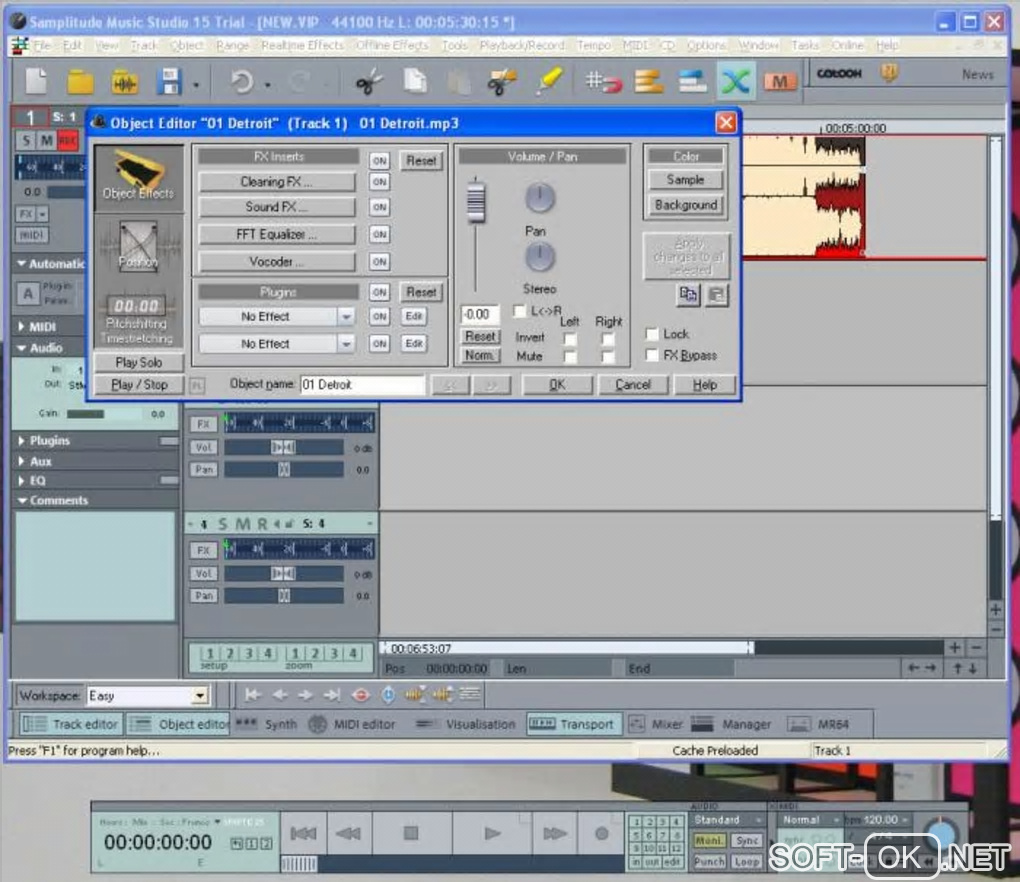Open the Offline Effects menu
This screenshot has height=882, width=1020.
click(392, 46)
